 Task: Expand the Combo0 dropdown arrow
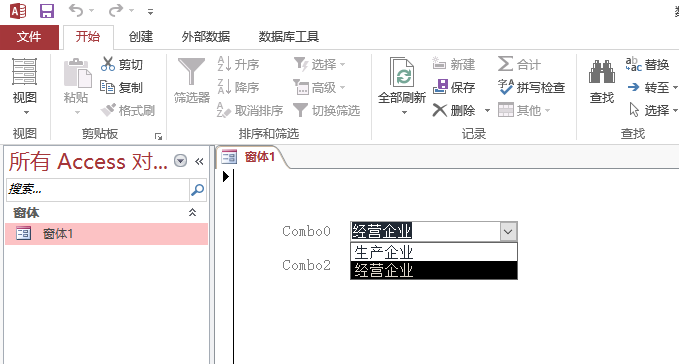pyautogui.click(x=508, y=232)
